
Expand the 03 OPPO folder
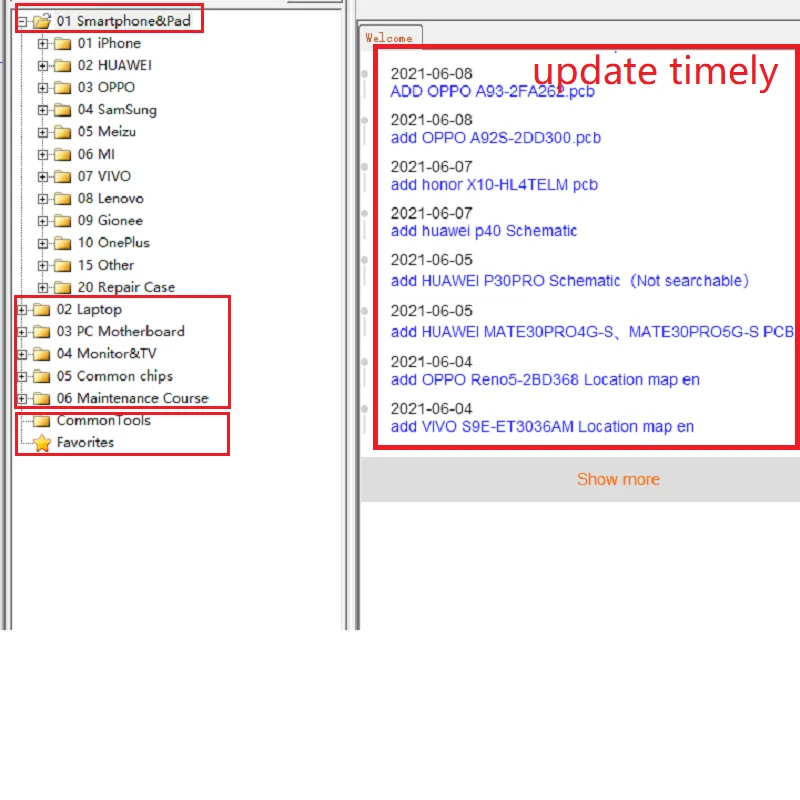click(43, 88)
